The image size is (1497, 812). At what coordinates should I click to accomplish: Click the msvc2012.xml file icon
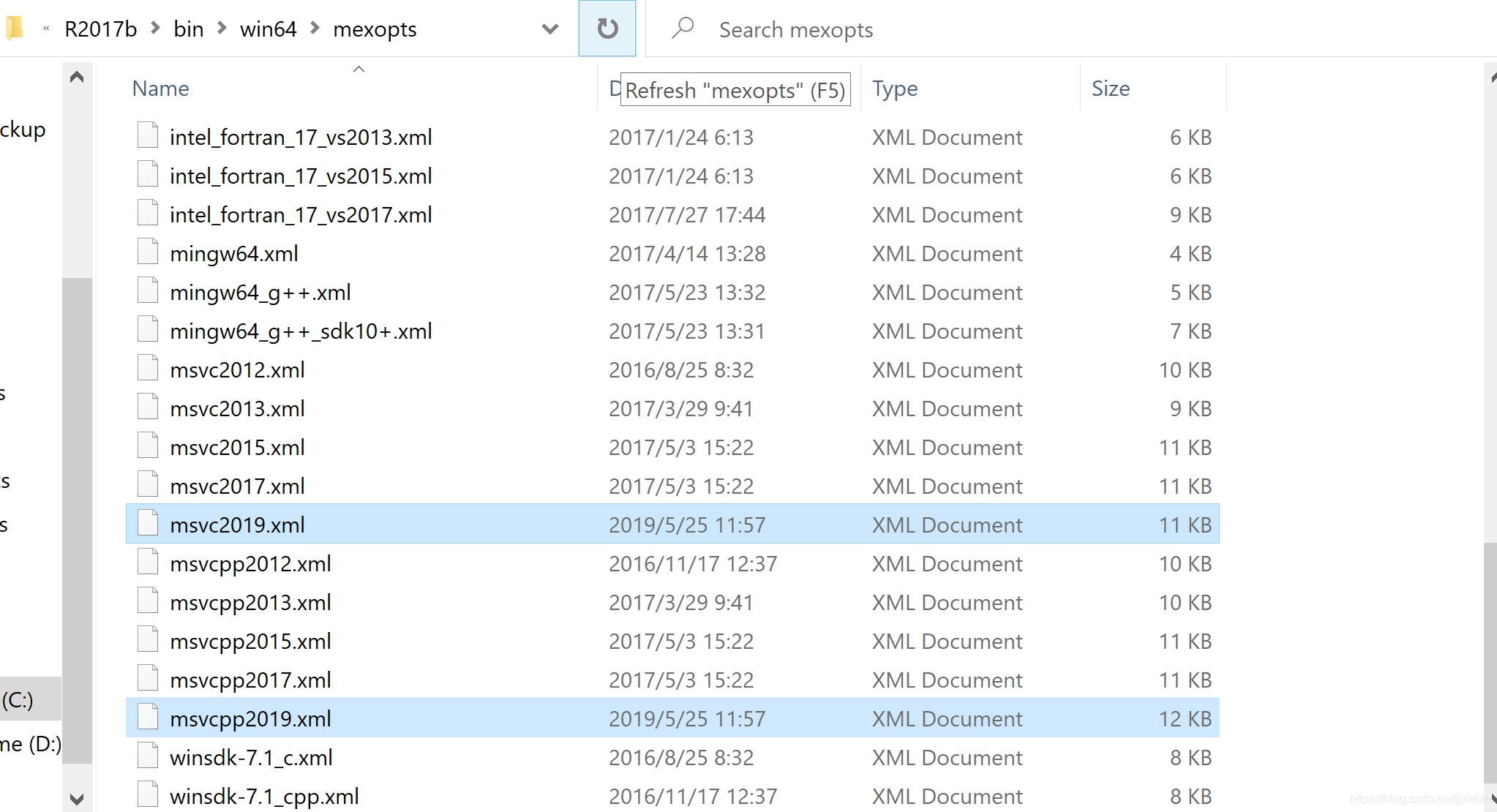pyautogui.click(x=147, y=367)
